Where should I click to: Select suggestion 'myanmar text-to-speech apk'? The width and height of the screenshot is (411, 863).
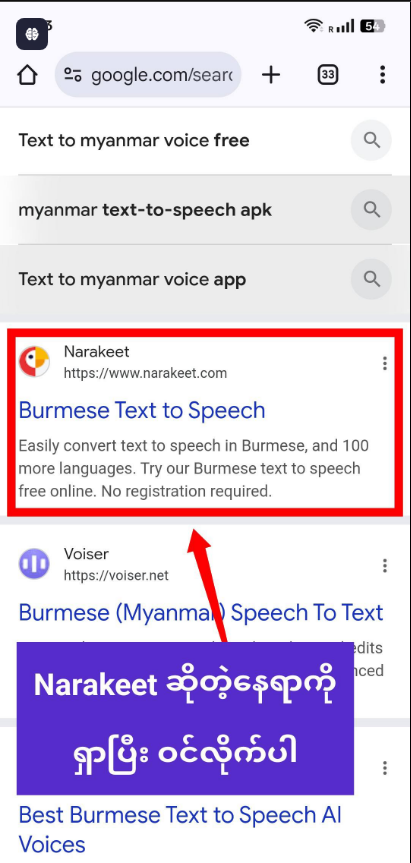tap(145, 210)
